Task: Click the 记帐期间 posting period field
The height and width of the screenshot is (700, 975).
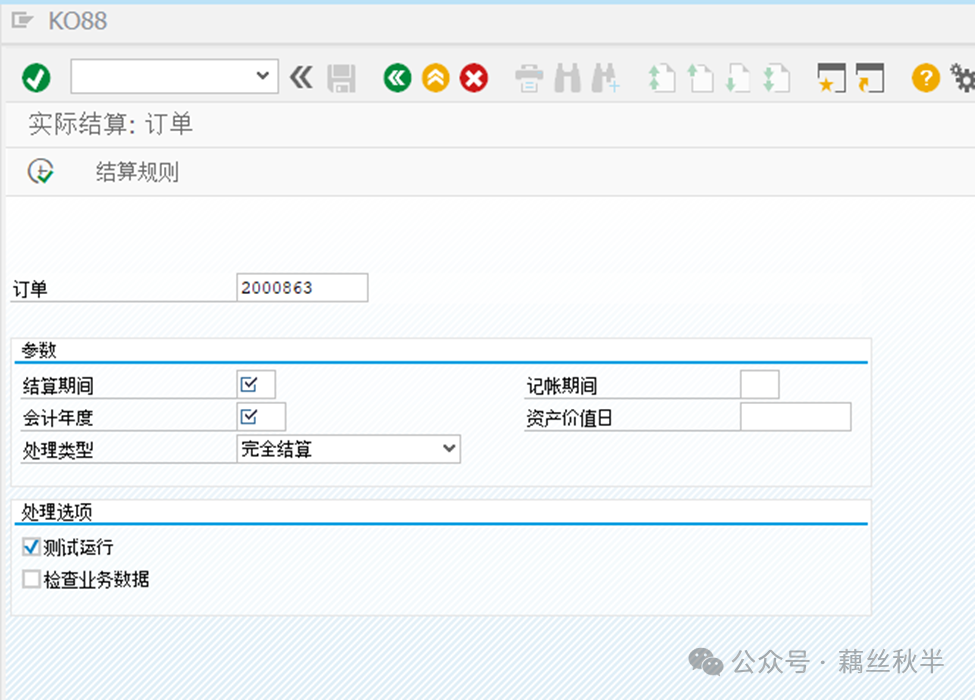Action: coord(760,385)
